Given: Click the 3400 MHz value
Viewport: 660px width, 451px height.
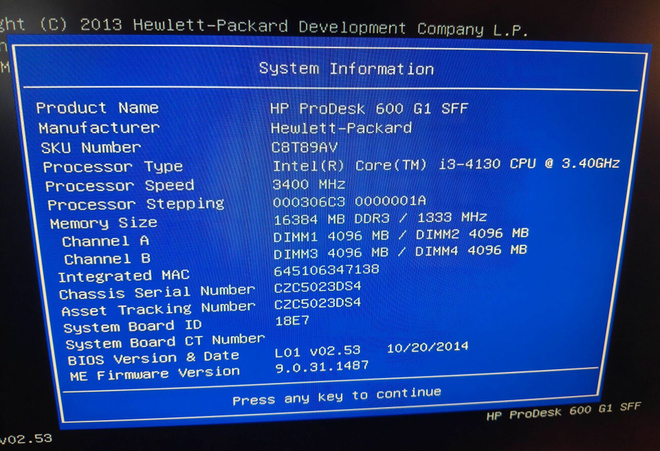Looking at the screenshot, I should 309,184.
